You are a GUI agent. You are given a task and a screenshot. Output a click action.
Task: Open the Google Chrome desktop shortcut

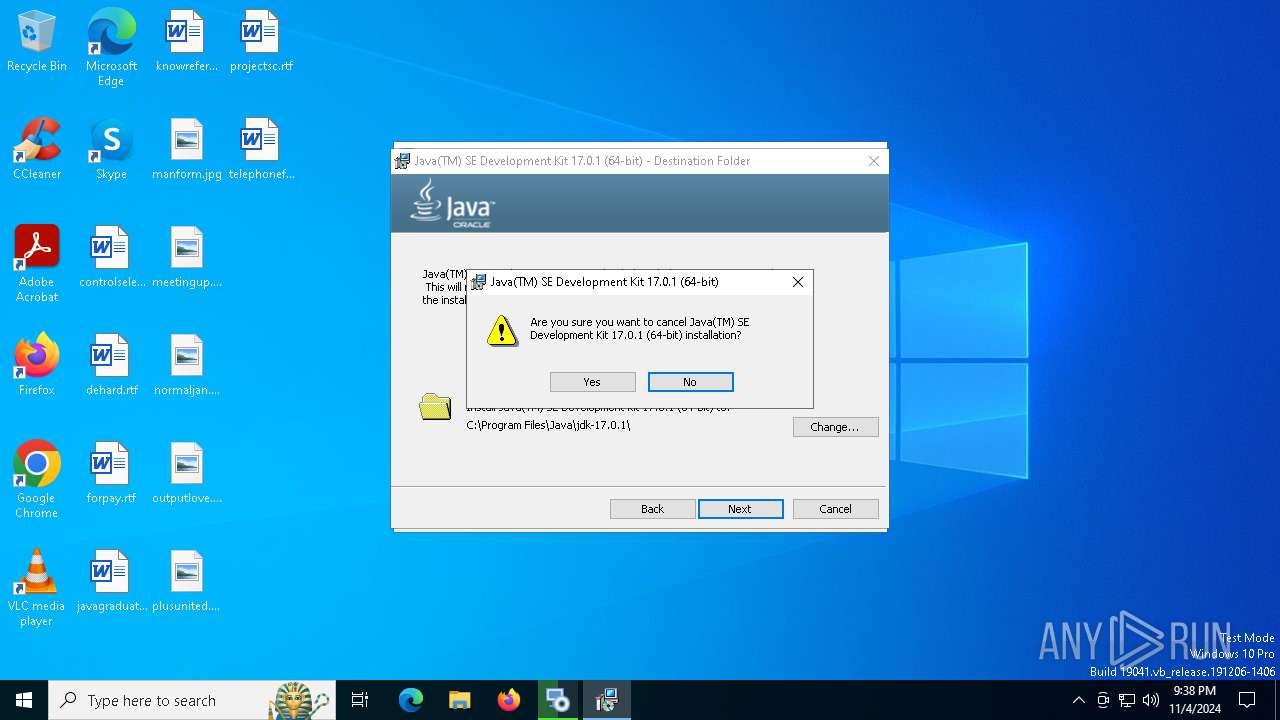click(x=37, y=480)
